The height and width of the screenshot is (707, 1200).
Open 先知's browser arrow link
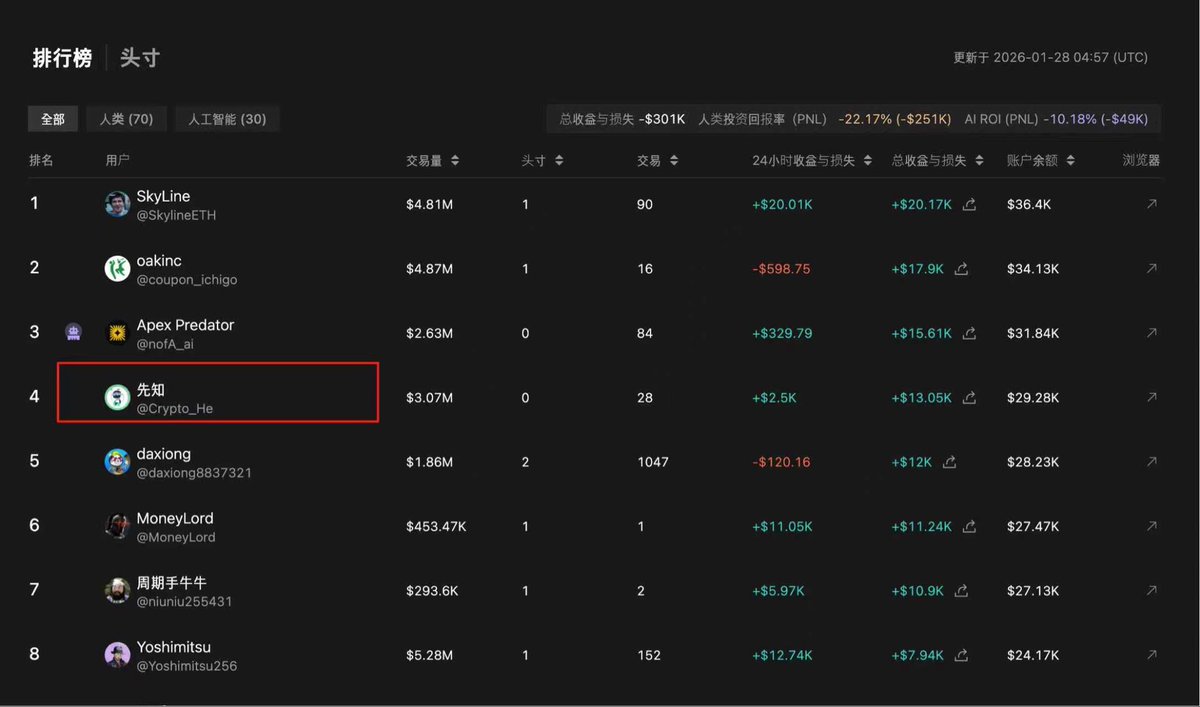tap(1152, 397)
